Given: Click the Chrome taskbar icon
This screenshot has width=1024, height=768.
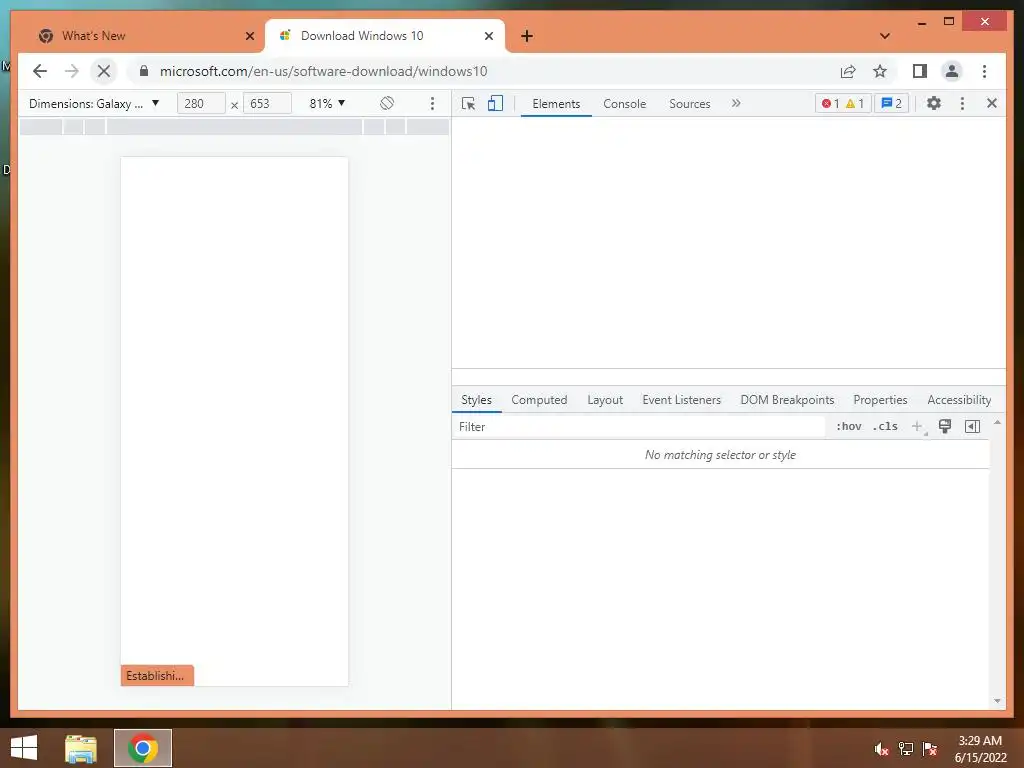Looking at the screenshot, I should tap(143, 748).
